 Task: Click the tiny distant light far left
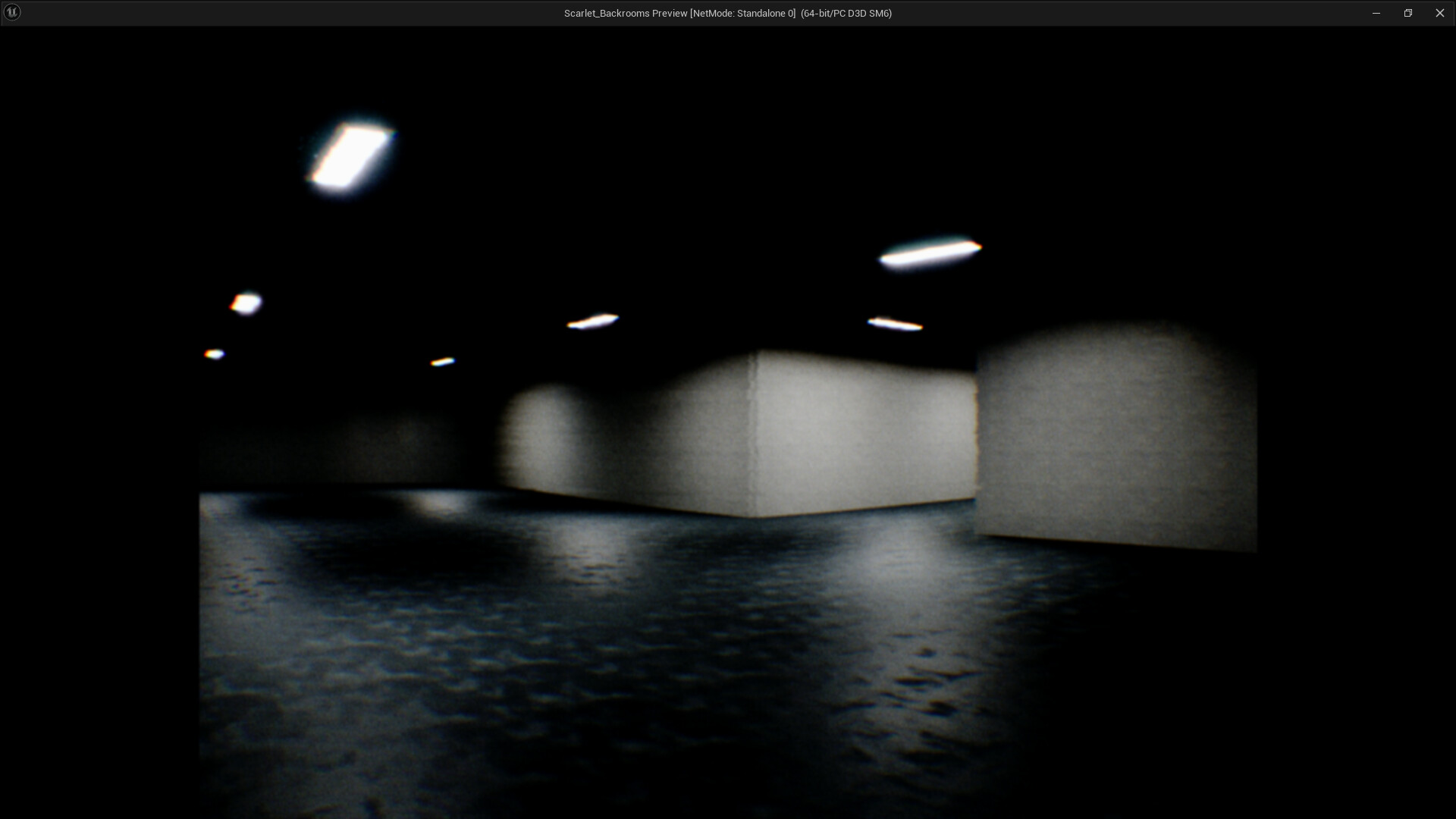(215, 353)
